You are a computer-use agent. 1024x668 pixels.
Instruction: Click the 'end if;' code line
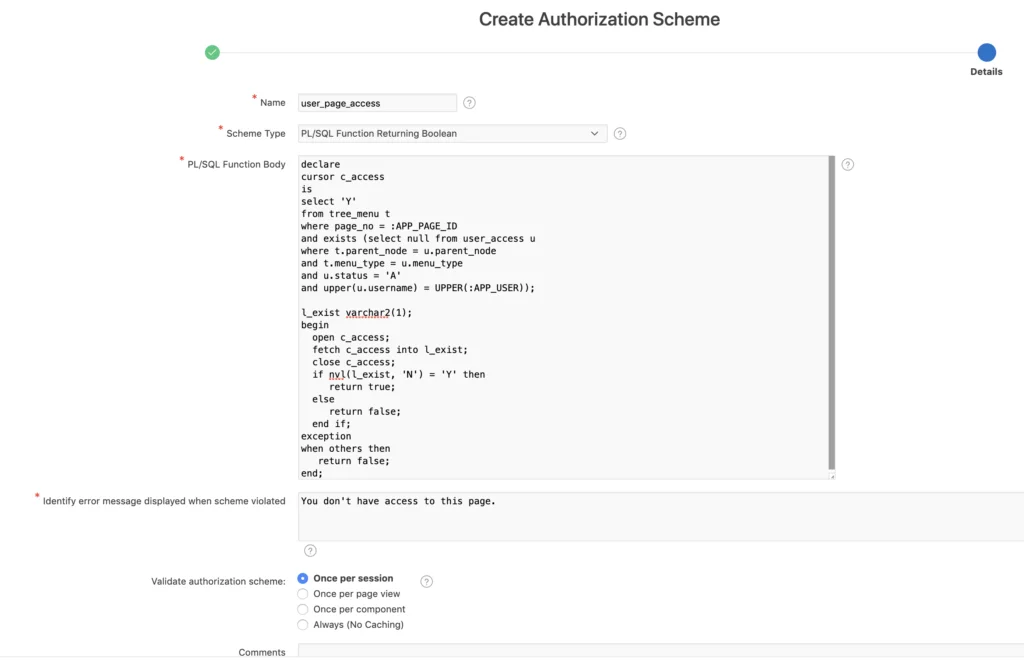pos(331,424)
